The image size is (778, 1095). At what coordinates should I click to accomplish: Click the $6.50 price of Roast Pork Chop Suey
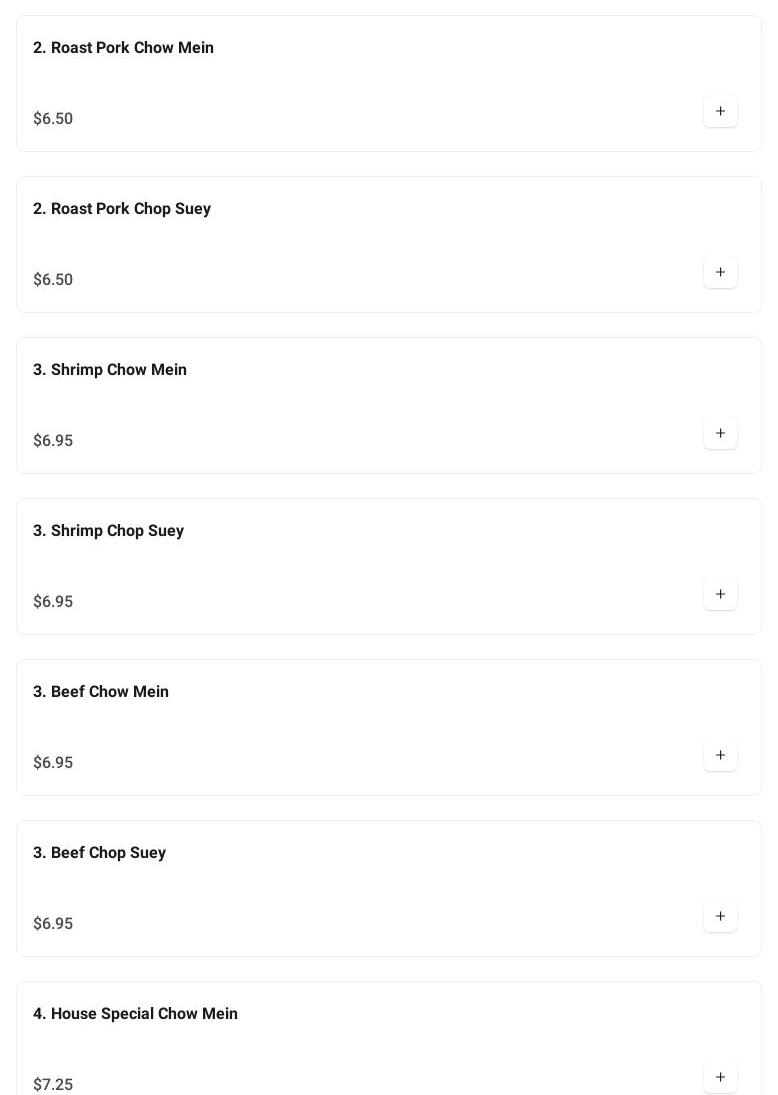(53, 280)
